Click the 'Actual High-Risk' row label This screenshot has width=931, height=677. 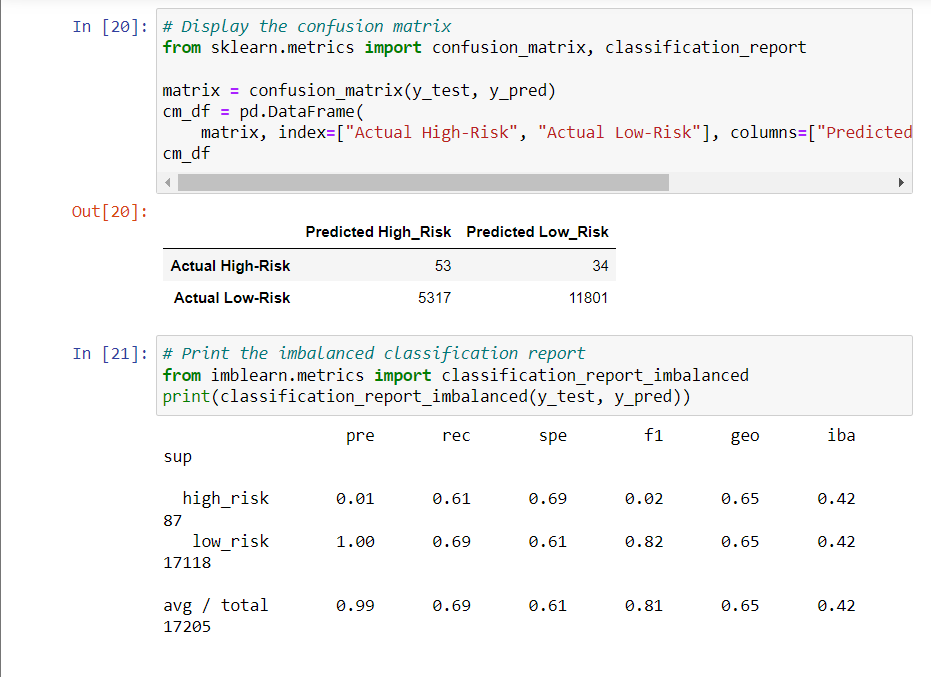pyautogui.click(x=230, y=266)
